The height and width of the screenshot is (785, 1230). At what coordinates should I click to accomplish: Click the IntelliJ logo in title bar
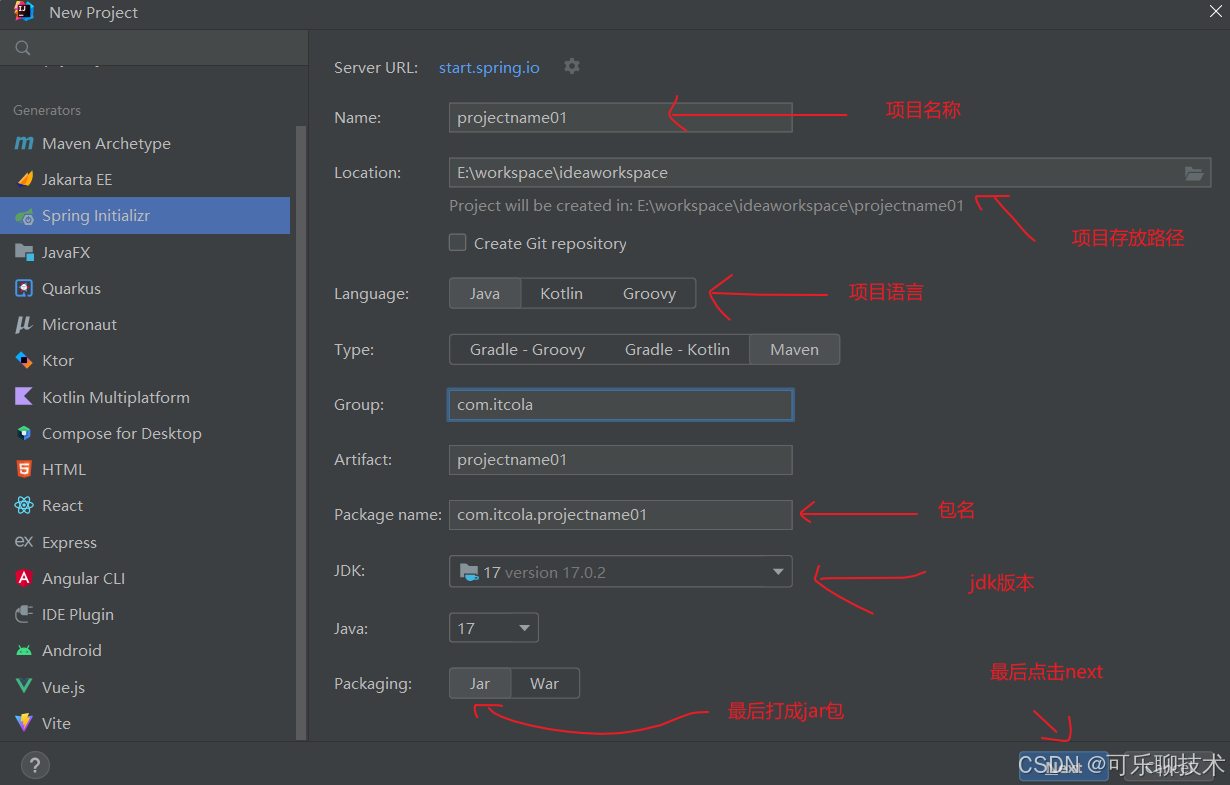click(x=25, y=12)
